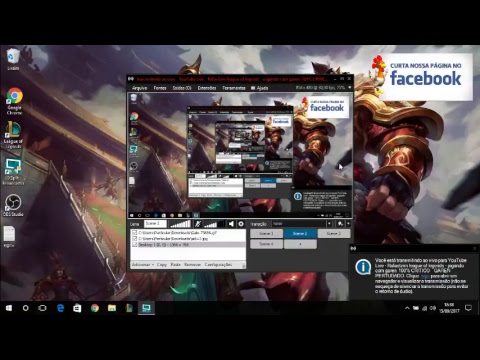Adjust the microphone volume bars
The image size is (480, 360).
click(x=180, y=224)
